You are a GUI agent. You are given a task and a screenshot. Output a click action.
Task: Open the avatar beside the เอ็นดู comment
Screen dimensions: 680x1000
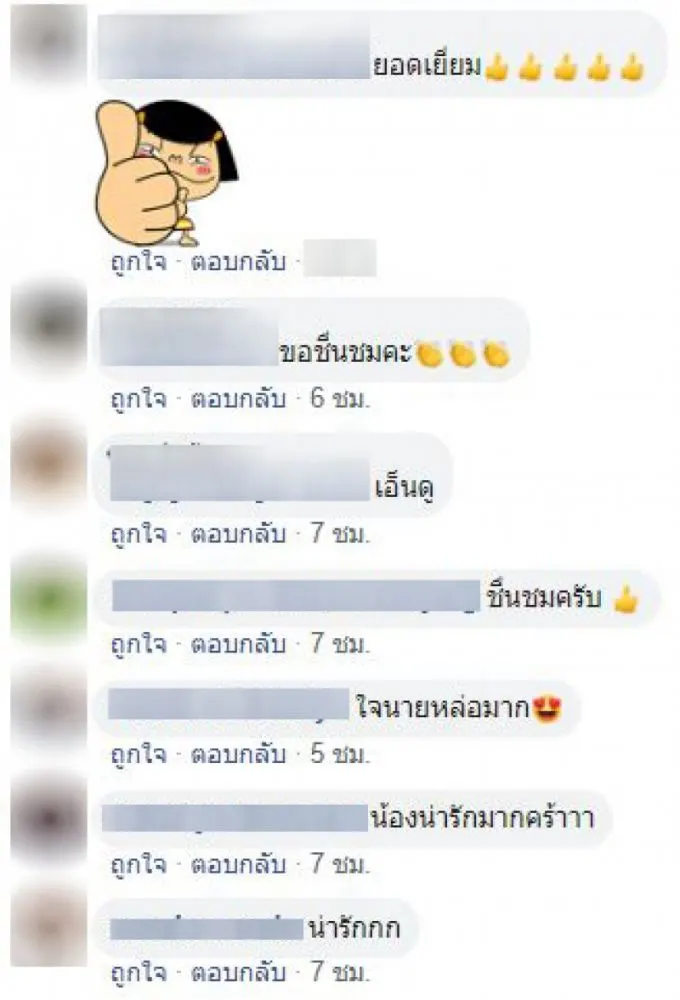[x=48, y=462]
